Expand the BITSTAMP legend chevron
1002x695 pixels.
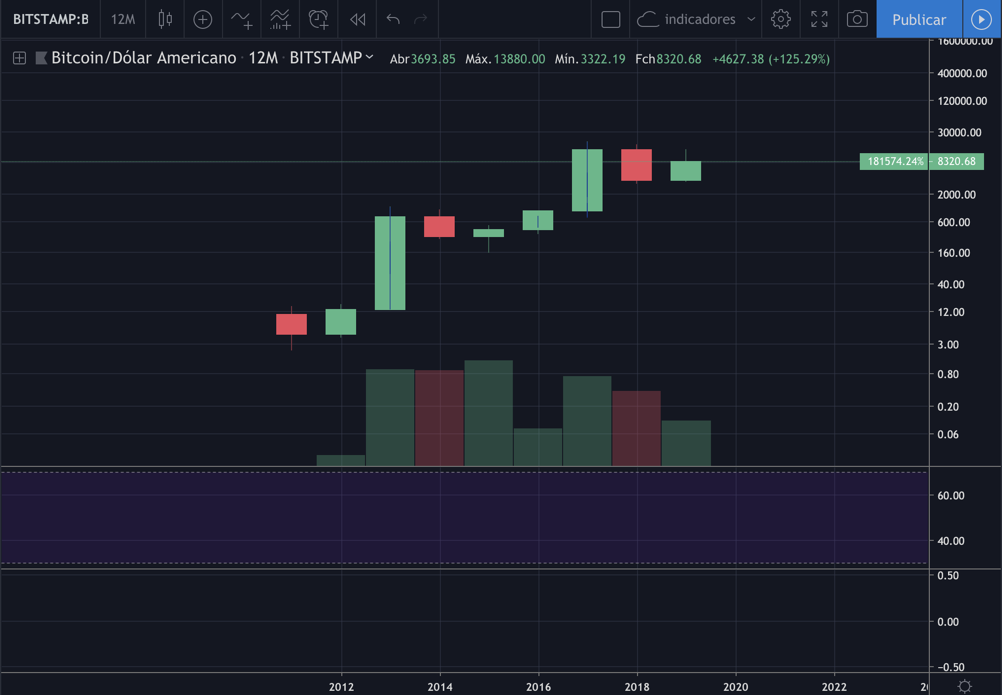[370, 58]
